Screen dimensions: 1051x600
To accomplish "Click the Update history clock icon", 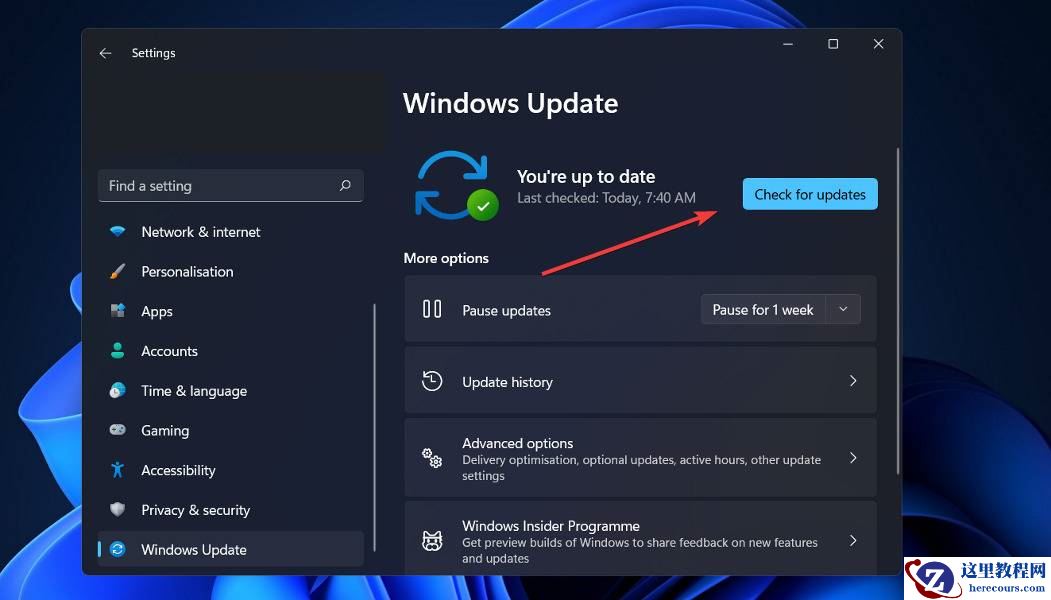I will [431, 381].
